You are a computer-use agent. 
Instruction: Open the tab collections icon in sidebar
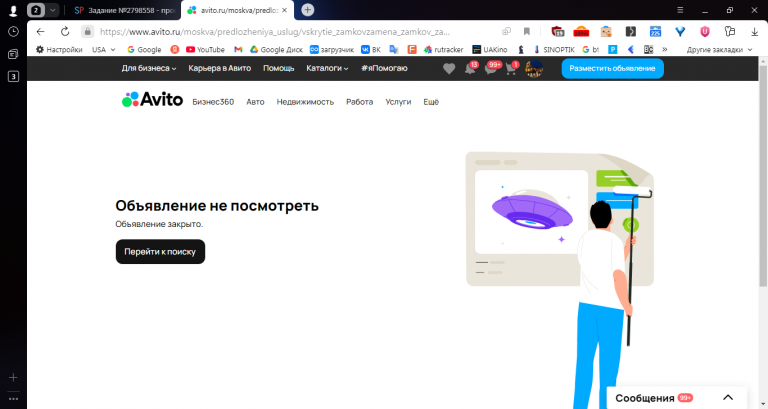(13, 54)
